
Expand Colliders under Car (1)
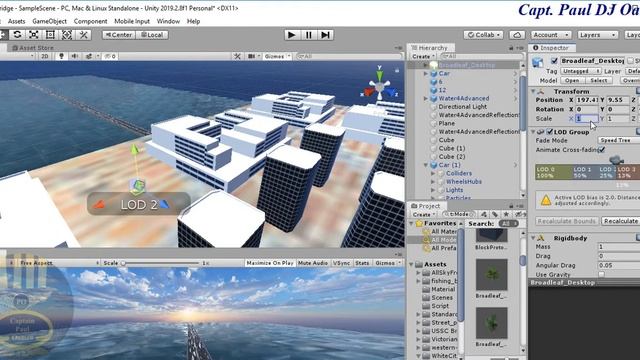tap(433, 173)
